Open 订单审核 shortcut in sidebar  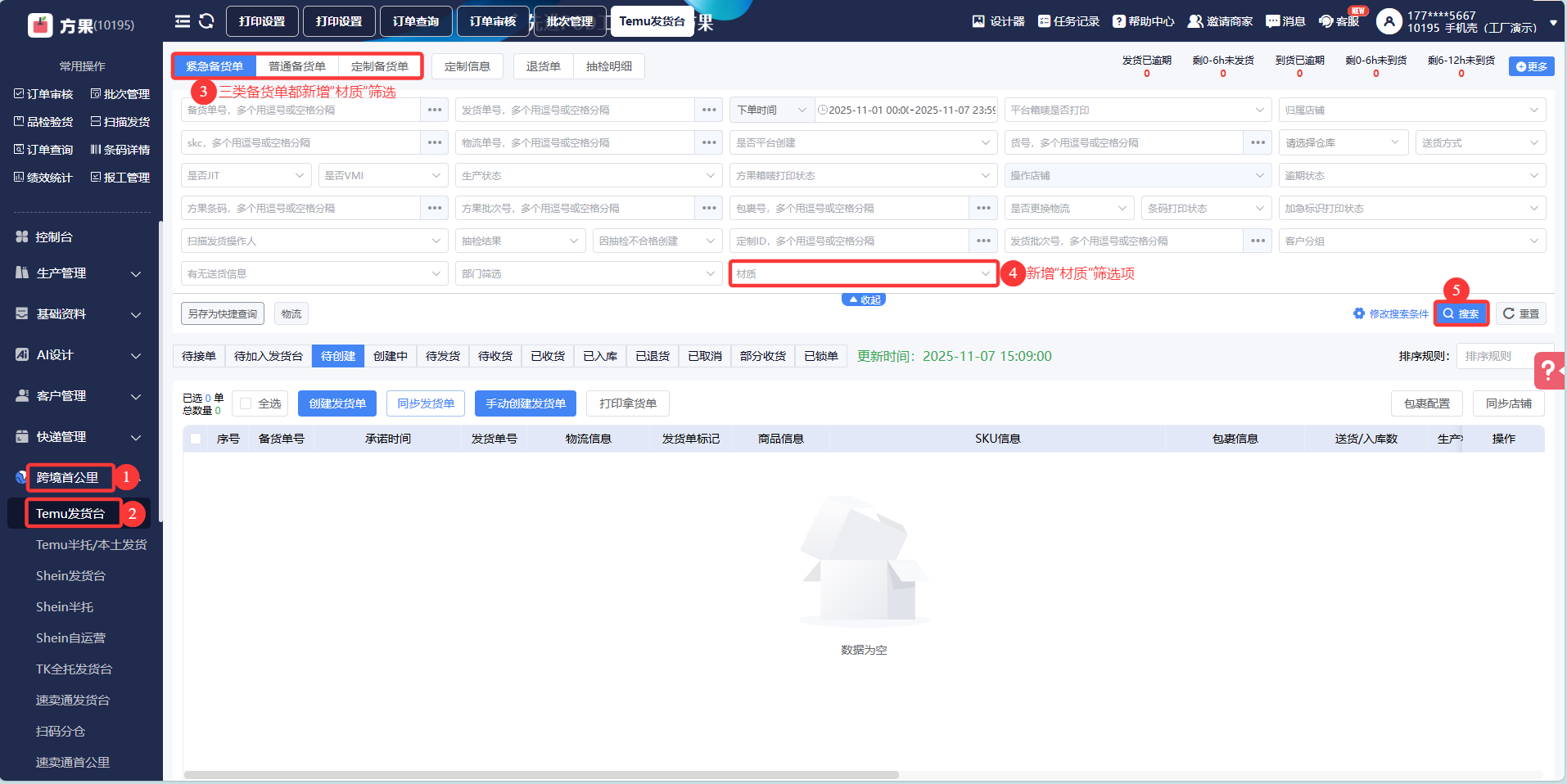pos(43,94)
